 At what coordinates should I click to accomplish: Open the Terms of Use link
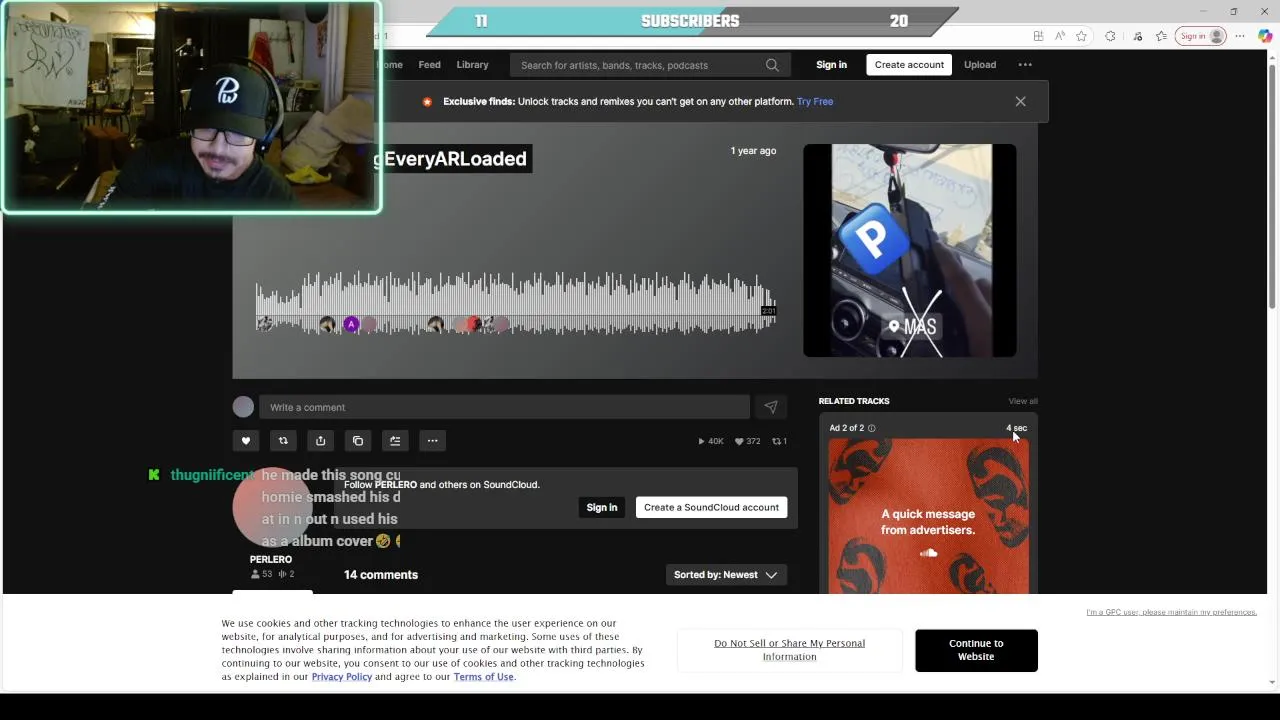[x=483, y=677]
